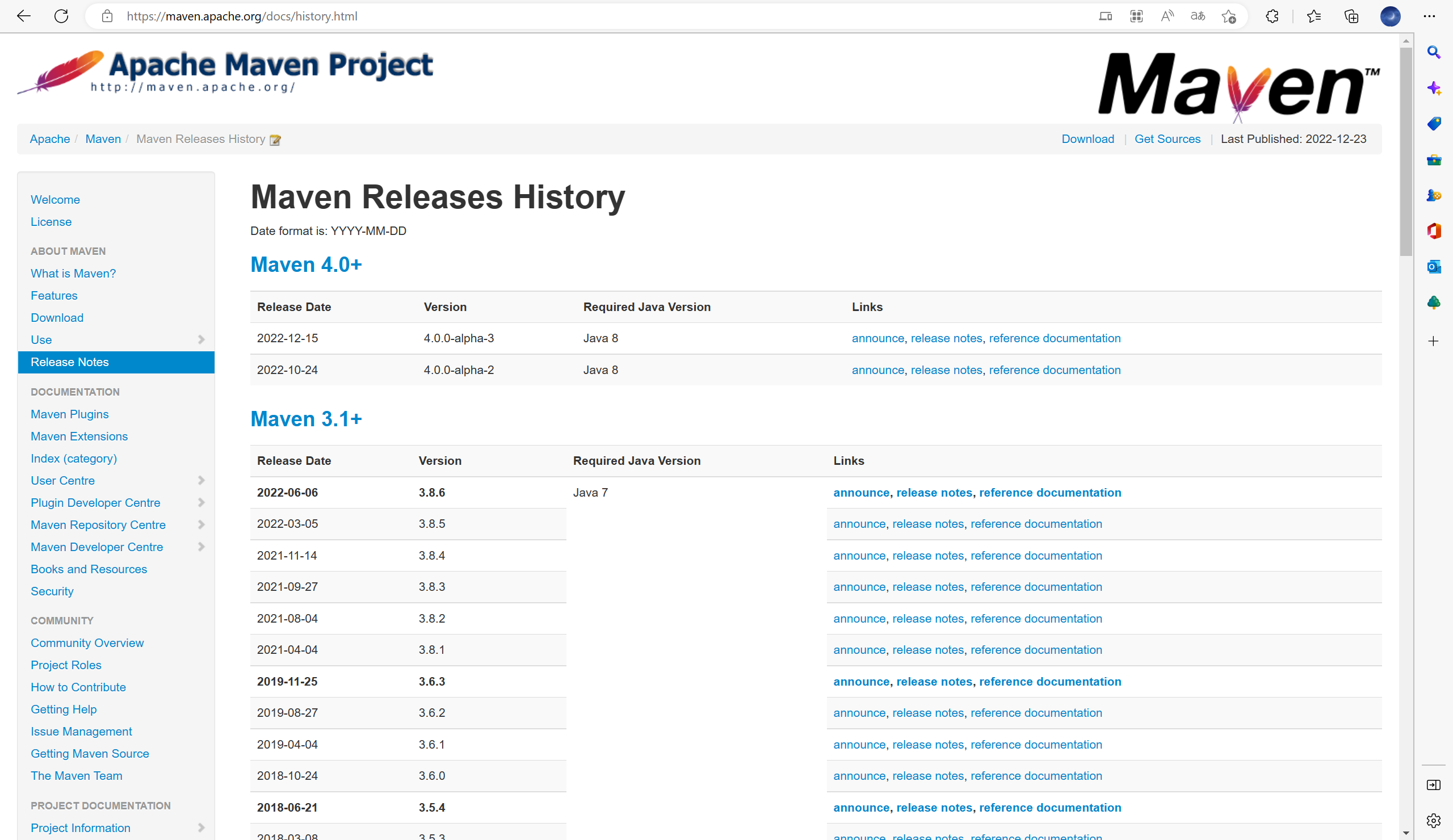Open the Get Sources link
This screenshot has width=1453, height=840.
[1167, 139]
